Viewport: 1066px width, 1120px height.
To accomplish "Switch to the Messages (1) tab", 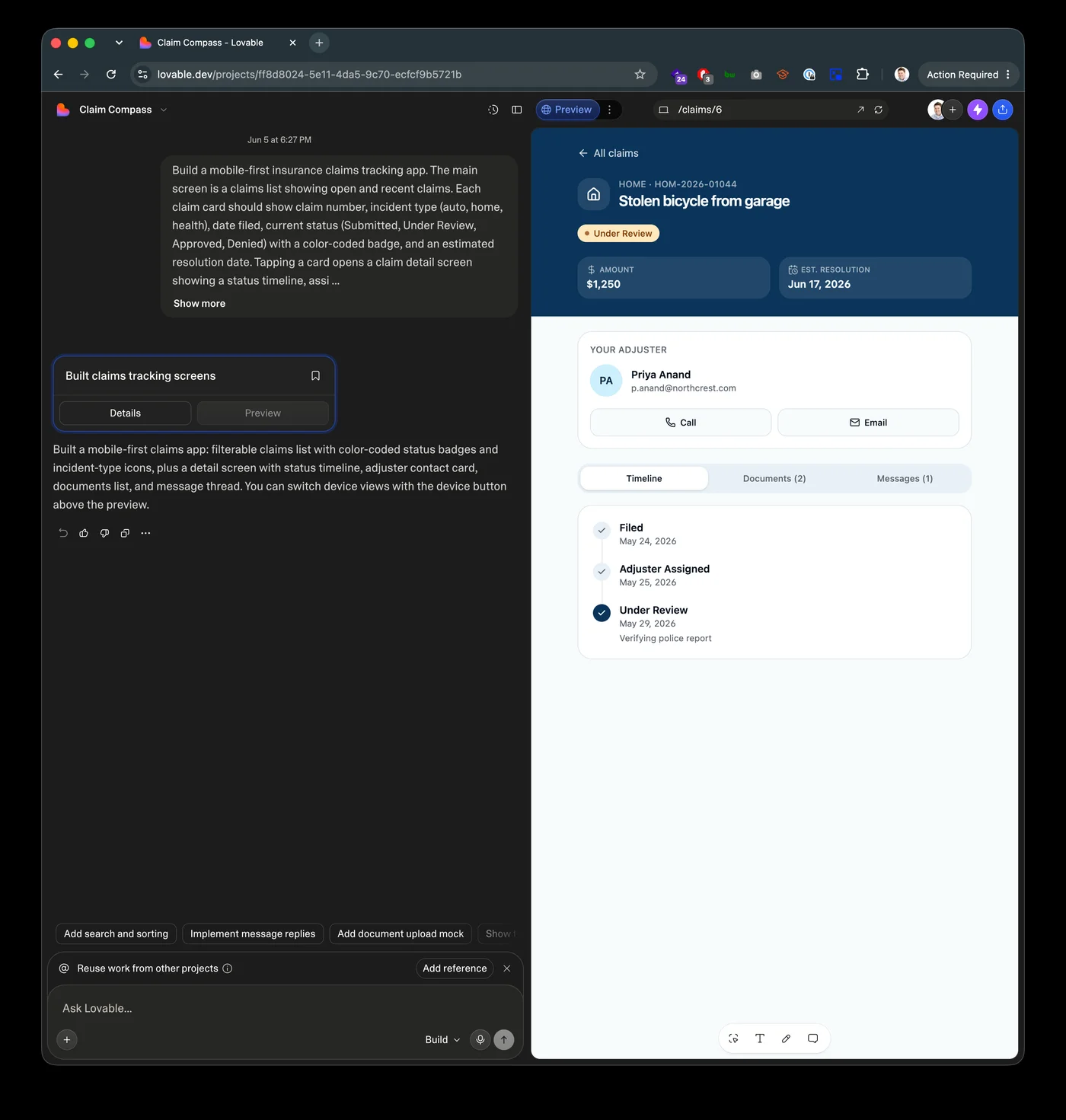I will coord(905,478).
